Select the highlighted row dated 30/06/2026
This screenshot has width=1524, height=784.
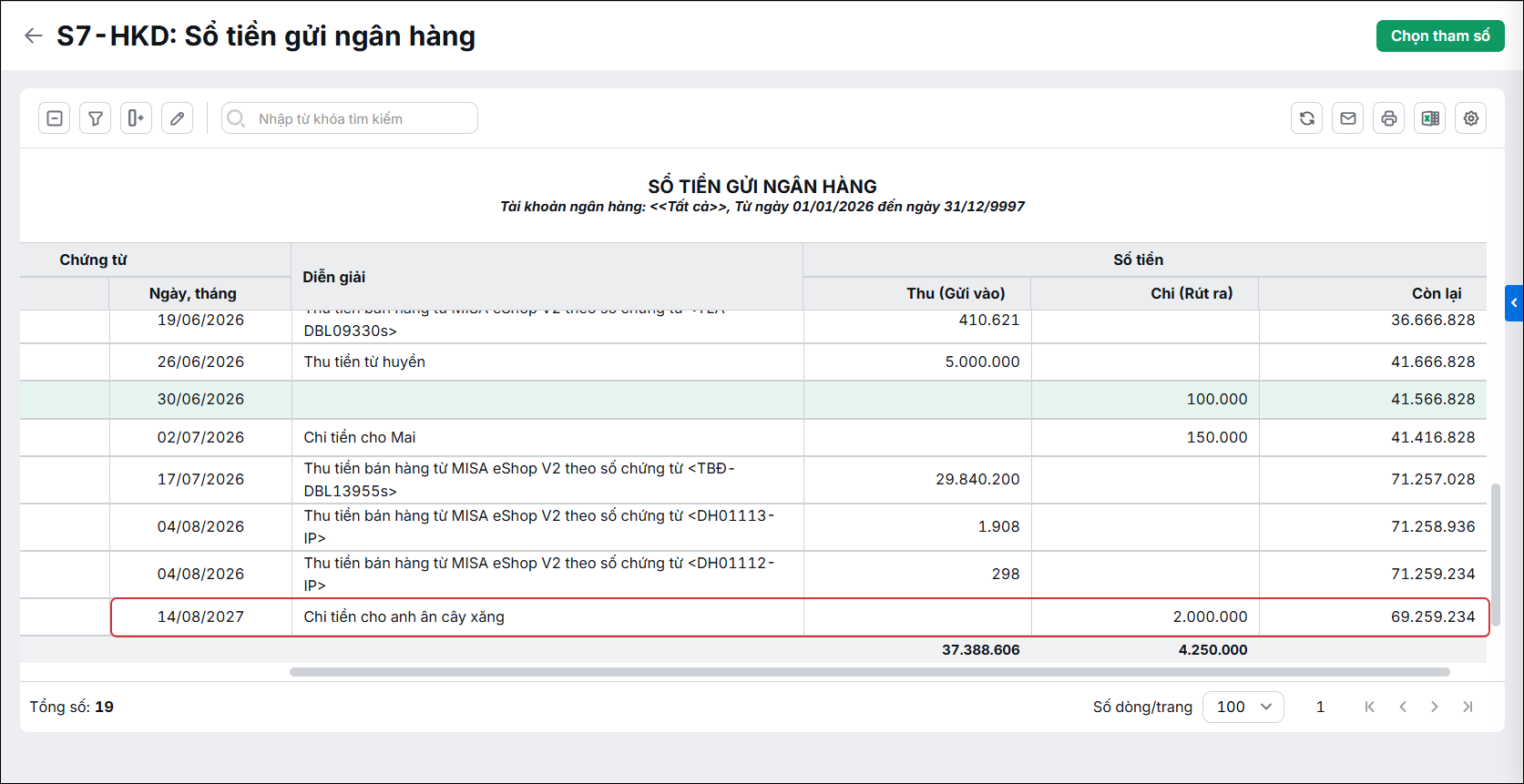[753, 400]
